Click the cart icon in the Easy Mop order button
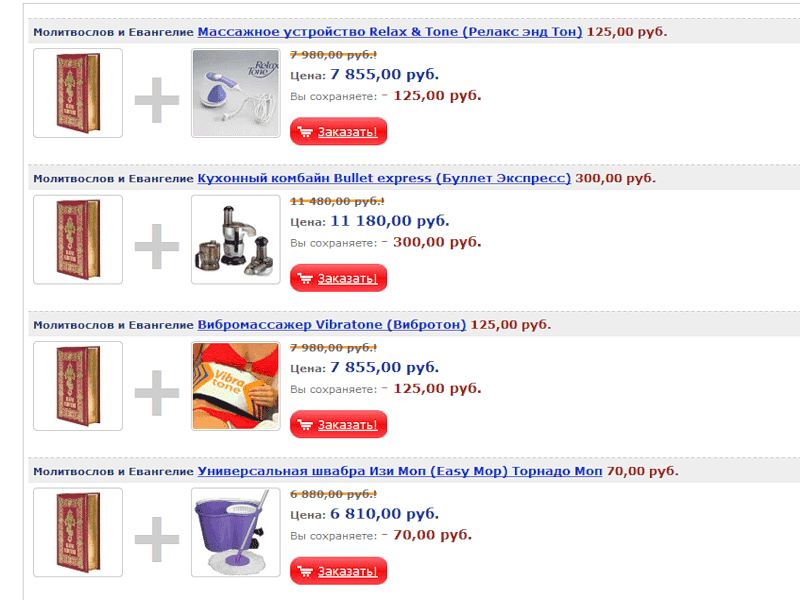 305,571
